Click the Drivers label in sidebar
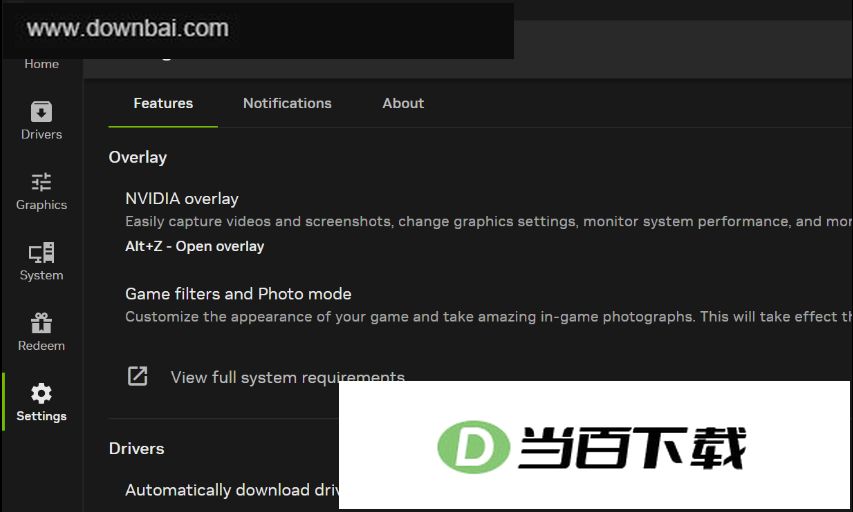 41,134
